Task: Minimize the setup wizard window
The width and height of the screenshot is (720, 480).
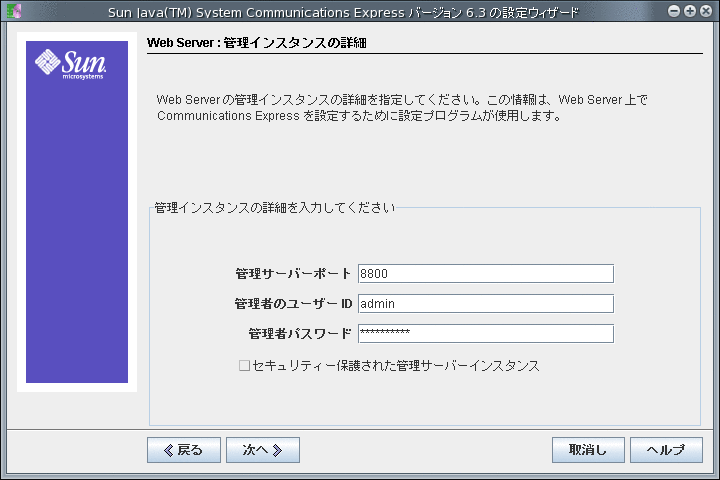Action: [674, 11]
